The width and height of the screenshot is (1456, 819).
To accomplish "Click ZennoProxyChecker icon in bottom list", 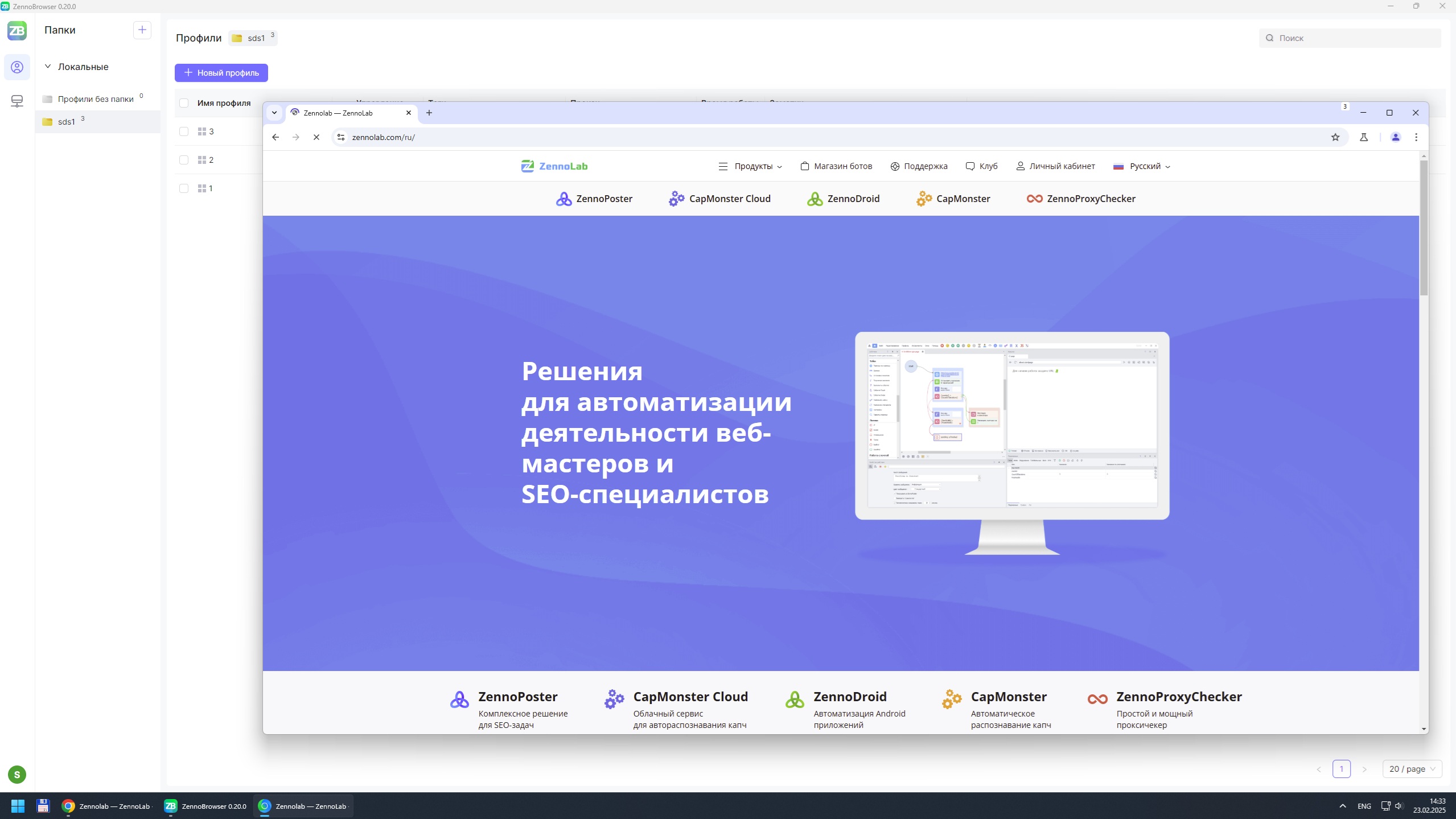I will (x=1097, y=699).
